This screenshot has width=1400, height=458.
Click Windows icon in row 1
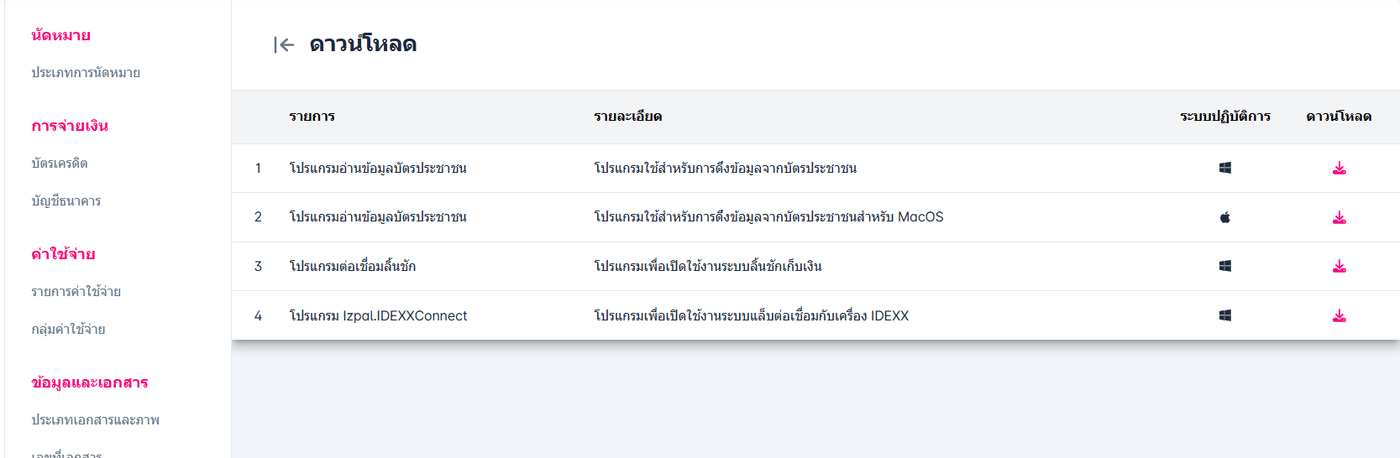[x=1225, y=168]
